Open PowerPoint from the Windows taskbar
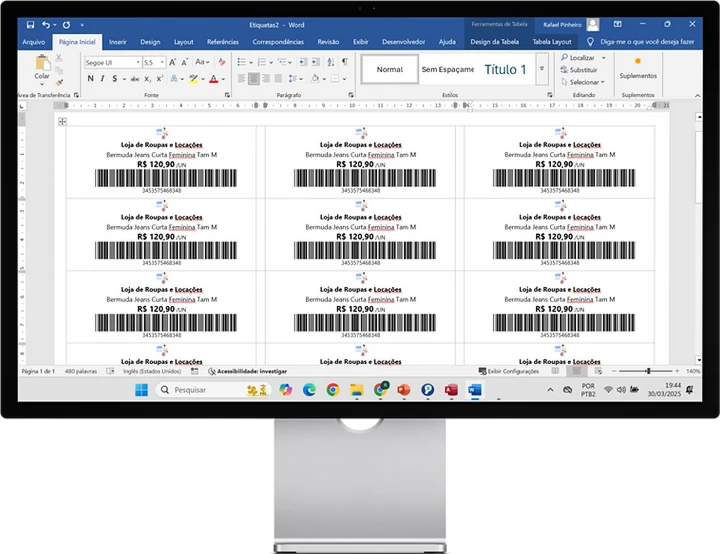 coord(404,389)
